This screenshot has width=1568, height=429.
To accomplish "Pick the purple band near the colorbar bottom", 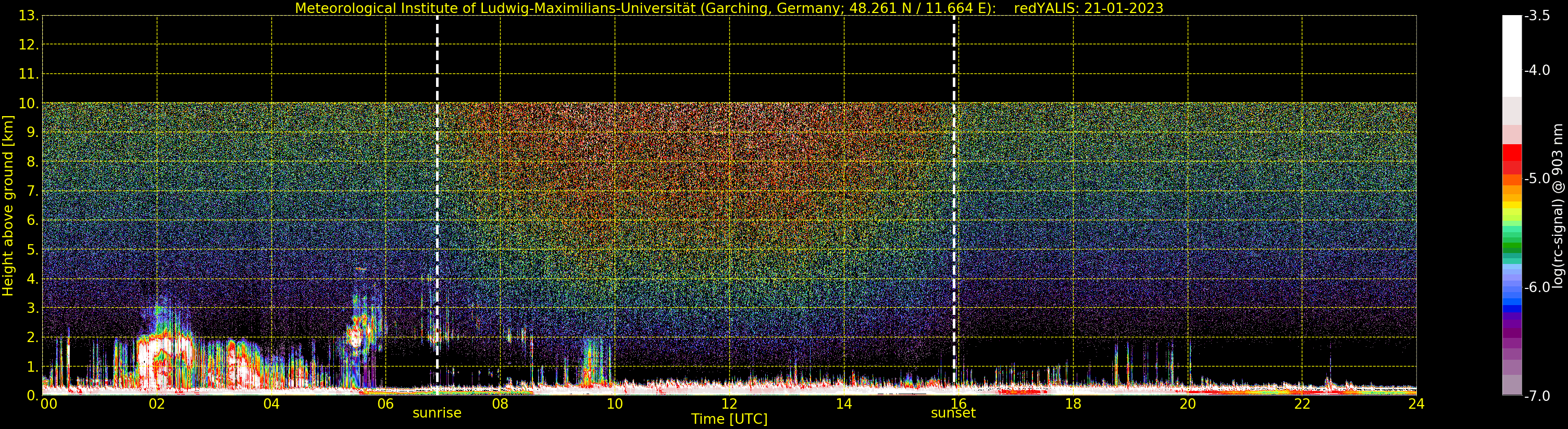I will click(1512, 333).
